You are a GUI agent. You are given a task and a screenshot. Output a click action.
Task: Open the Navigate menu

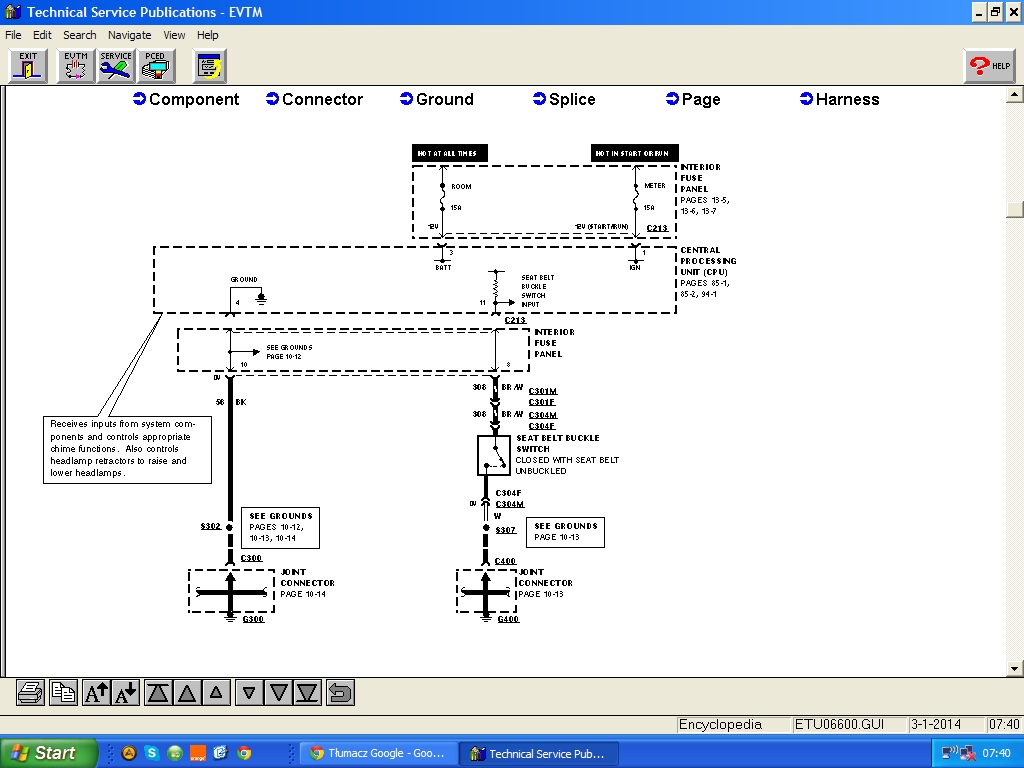coord(130,35)
